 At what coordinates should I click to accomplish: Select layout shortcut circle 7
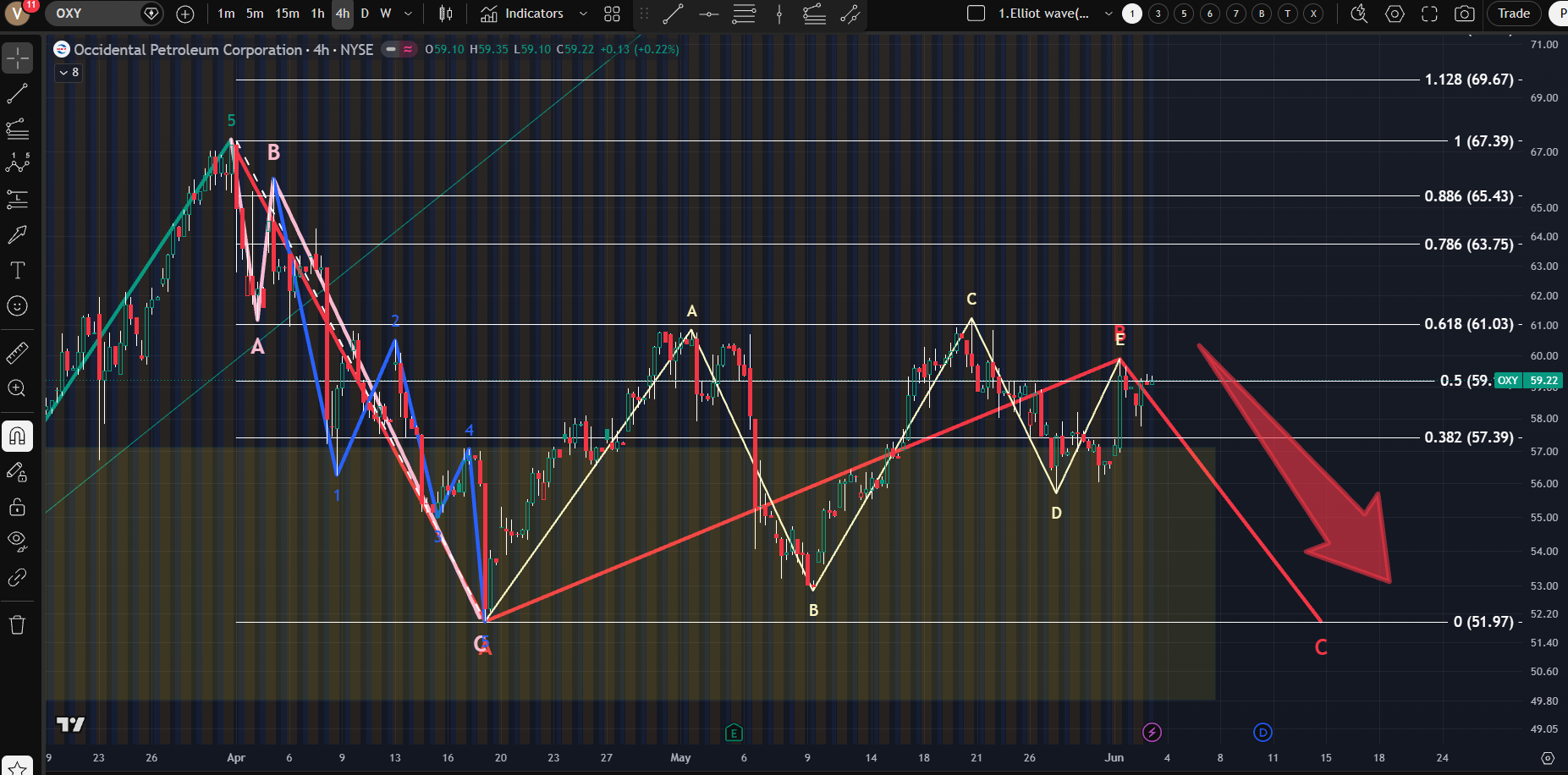(x=1236, y=14)
